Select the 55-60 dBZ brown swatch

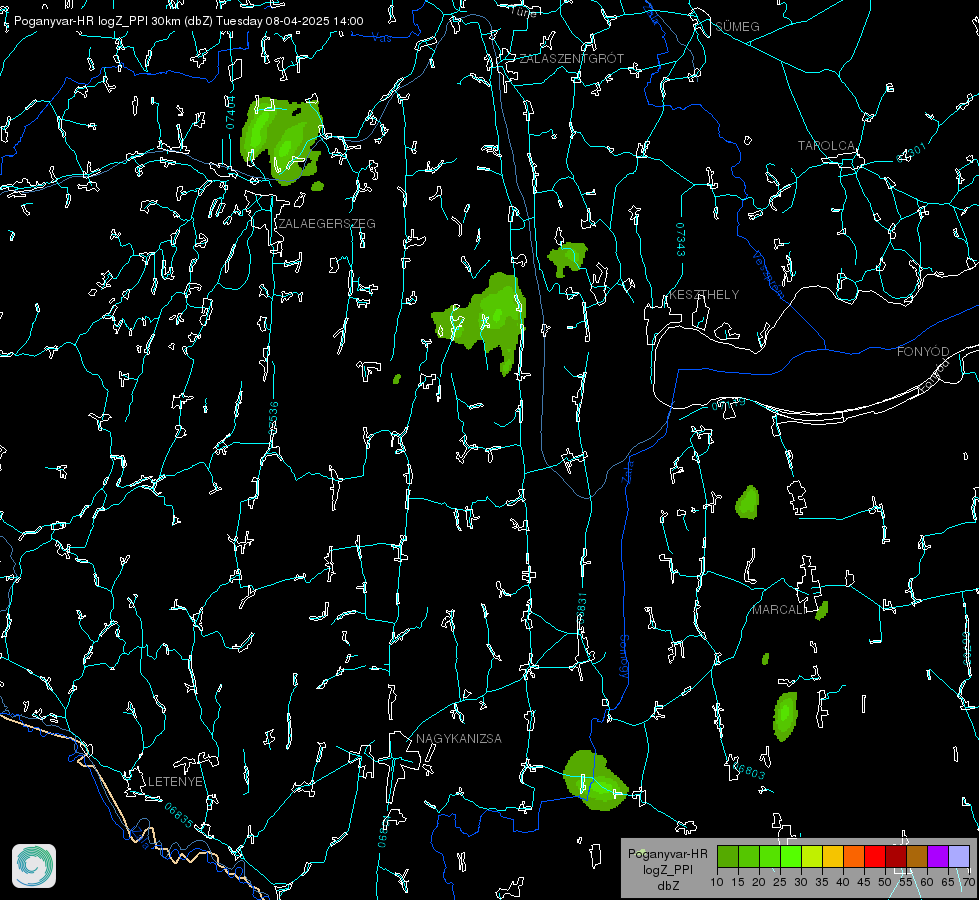tap(917, 856)
